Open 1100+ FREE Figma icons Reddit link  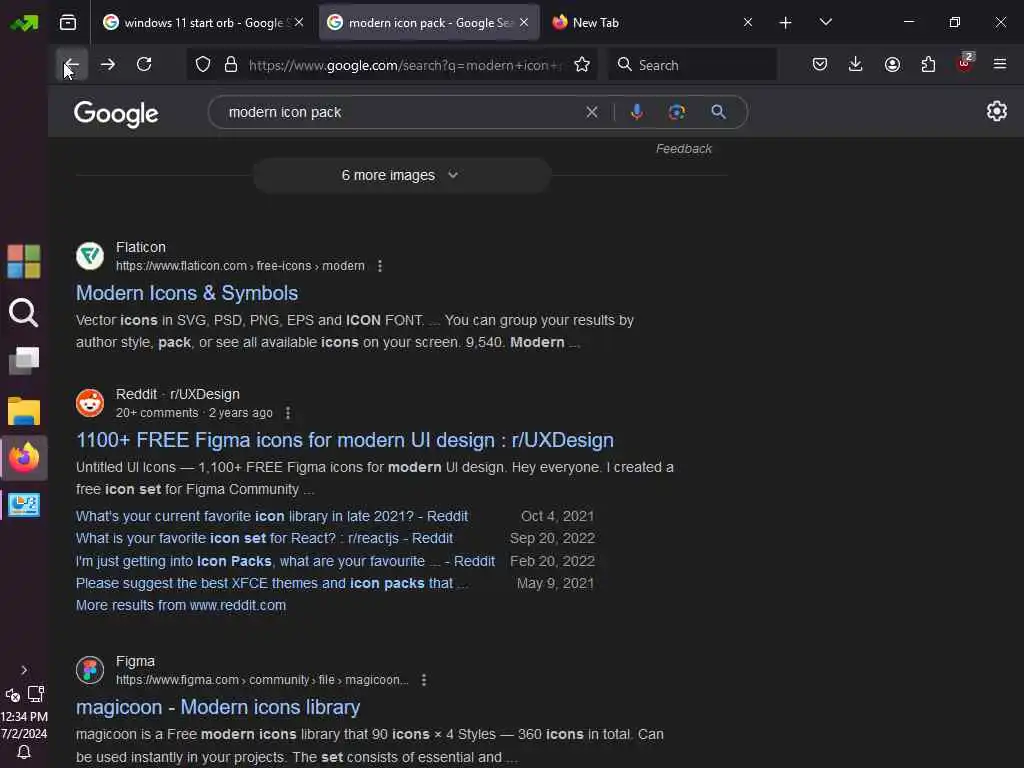click(345, 440)
